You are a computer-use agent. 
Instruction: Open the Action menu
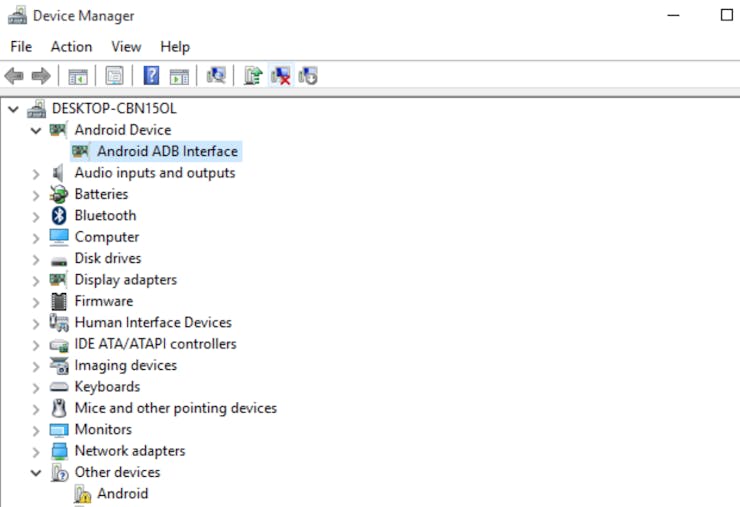[x=71, y=47]
